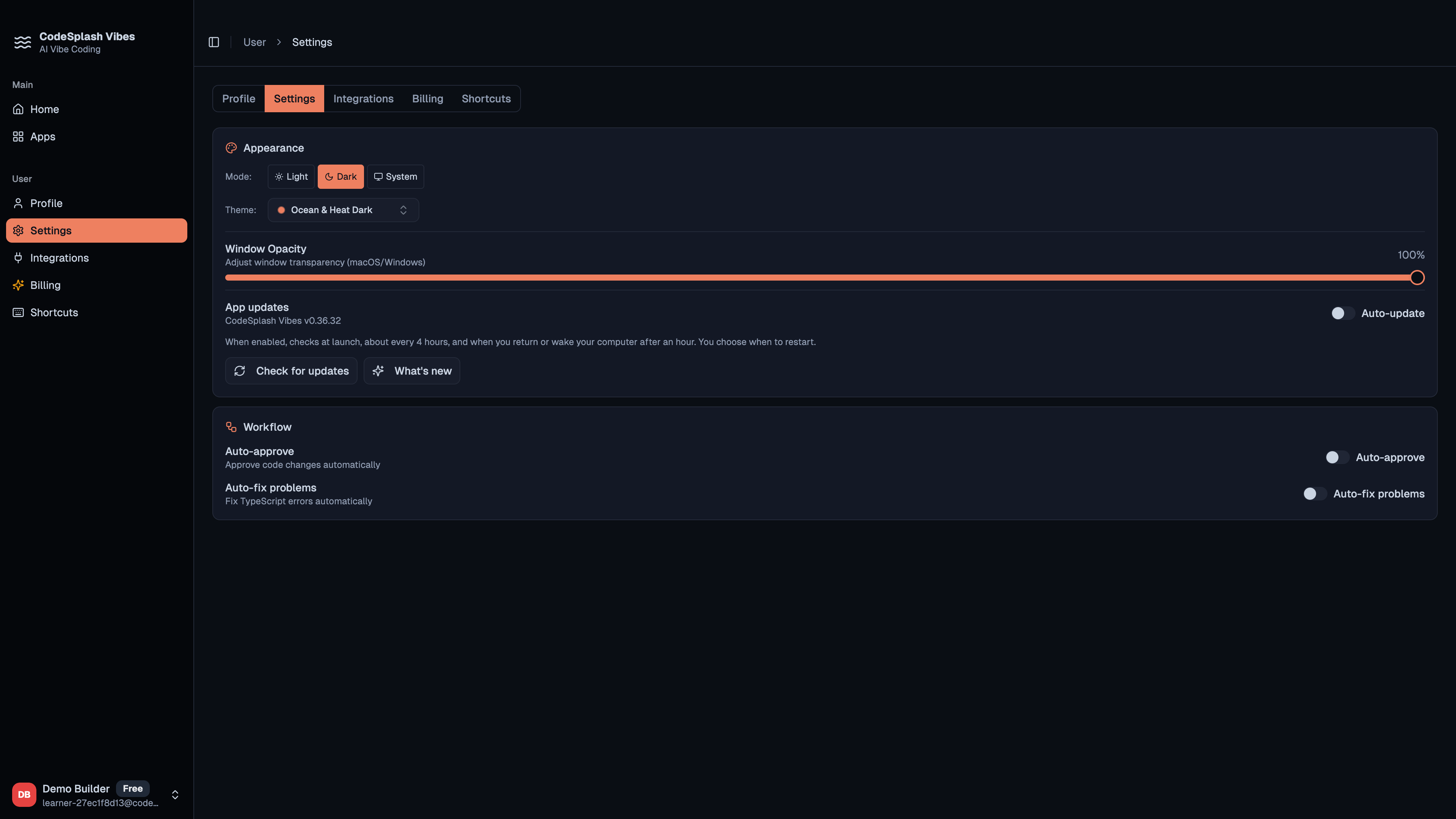The height and width of the screenshot is (819, 1456).
Task: Click the Profile person icon in sidebar
Action: tap(18, 203)
